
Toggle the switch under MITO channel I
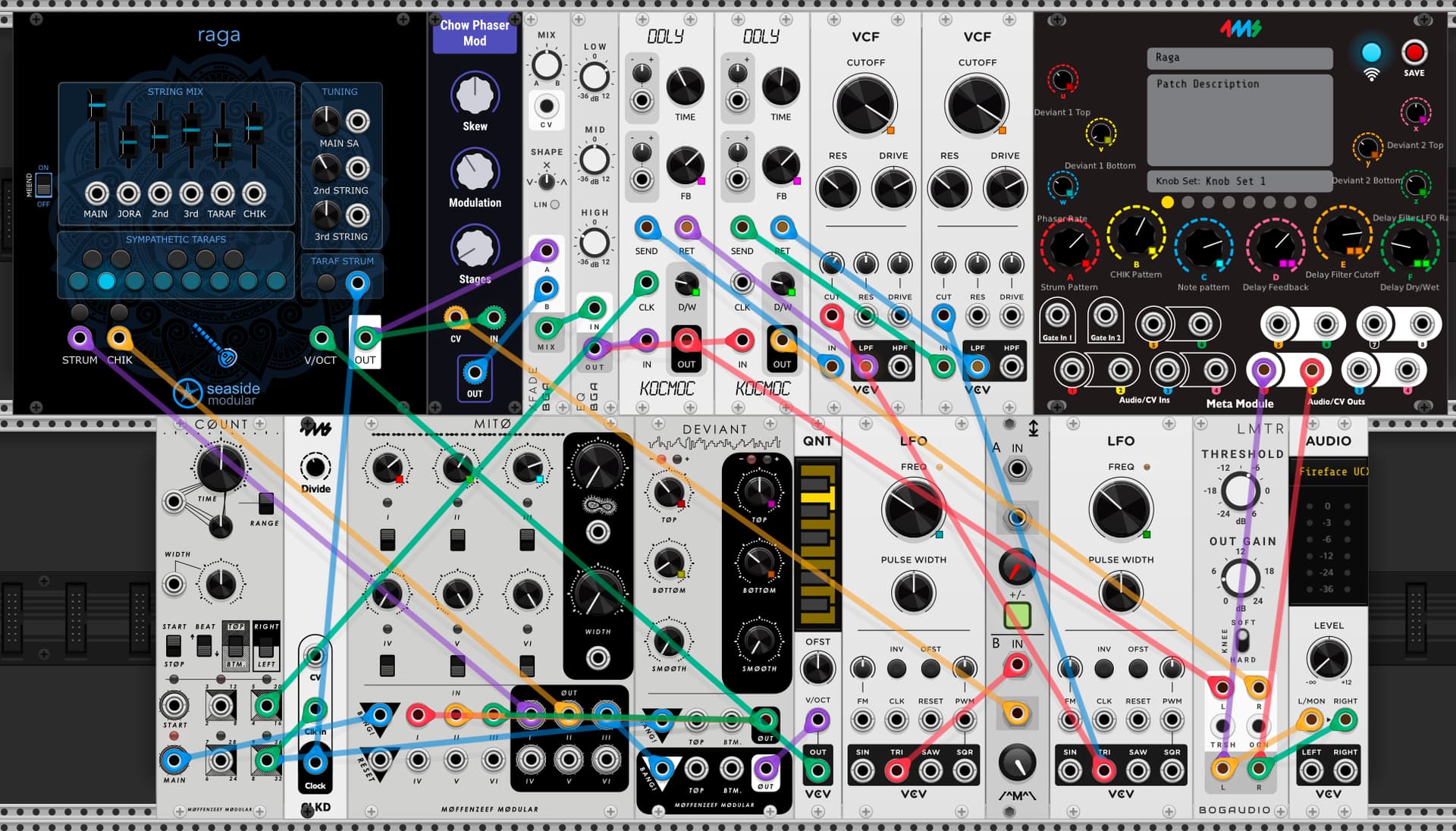pos(388,540)
